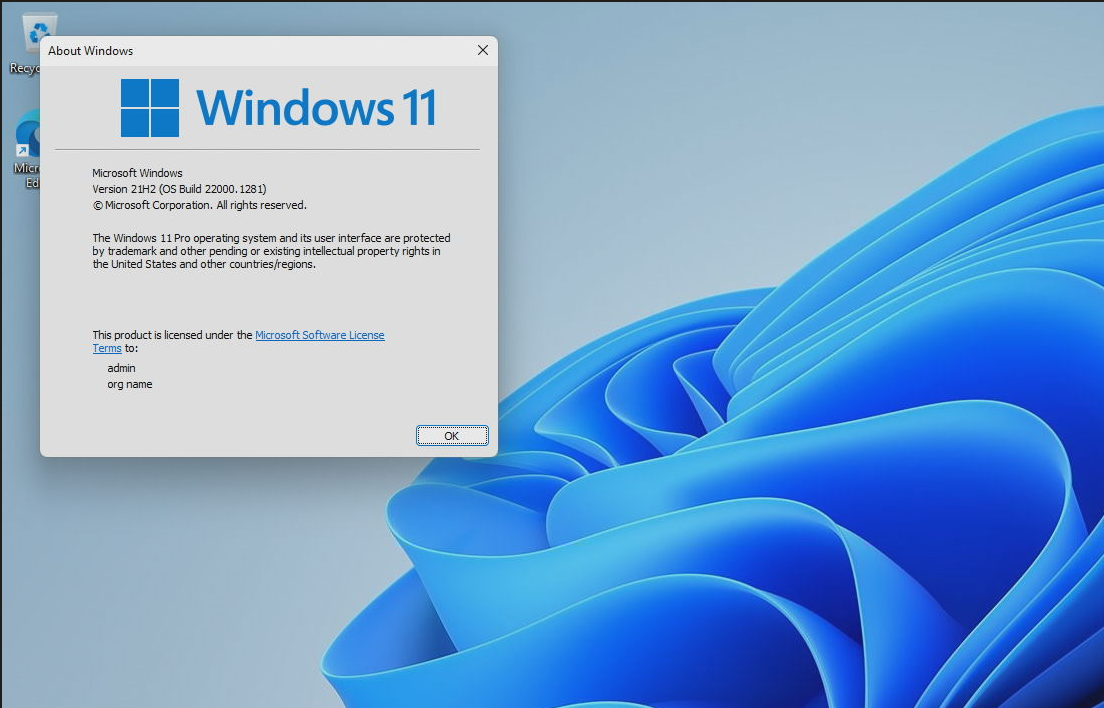Click the 'Microsoft Windows' text line

pyautogui.click(x=137, y=172)
